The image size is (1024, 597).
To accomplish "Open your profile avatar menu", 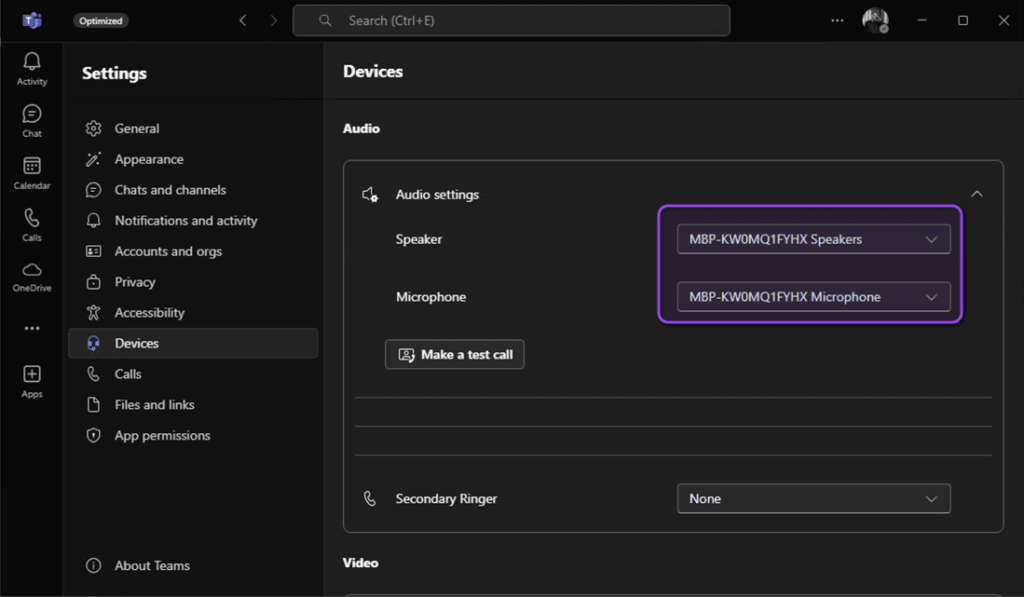I will [x=875, y=20].
